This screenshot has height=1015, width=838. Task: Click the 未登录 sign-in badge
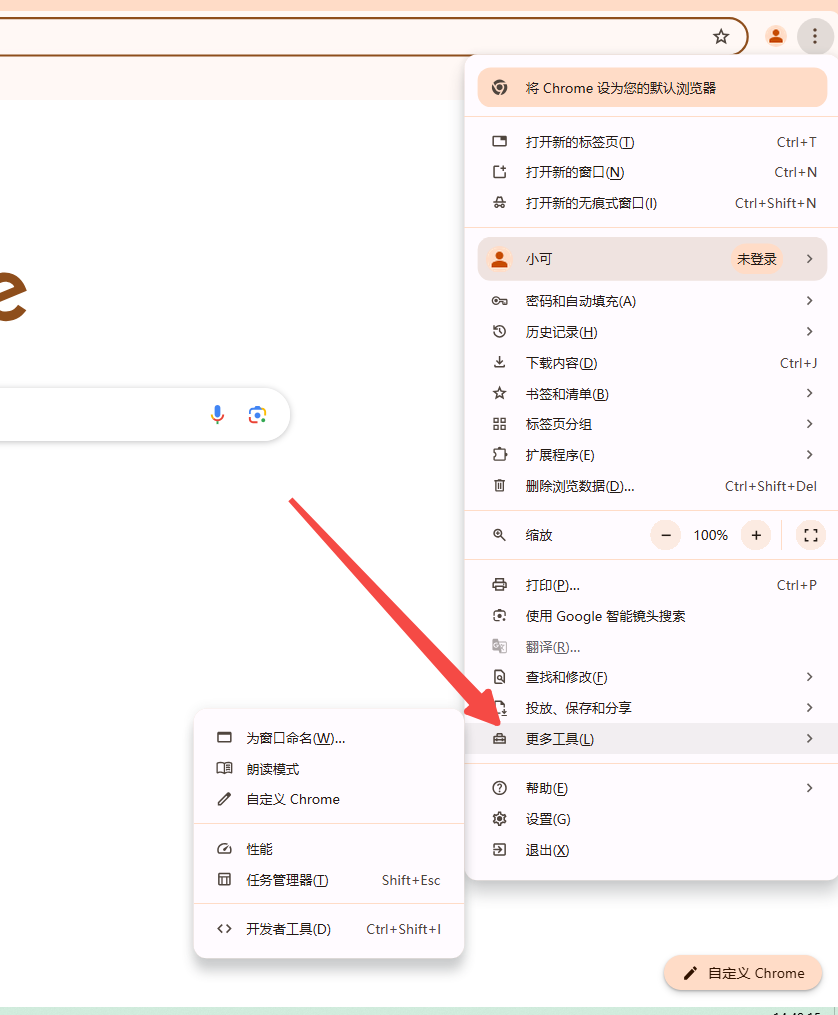click(756, 259)
